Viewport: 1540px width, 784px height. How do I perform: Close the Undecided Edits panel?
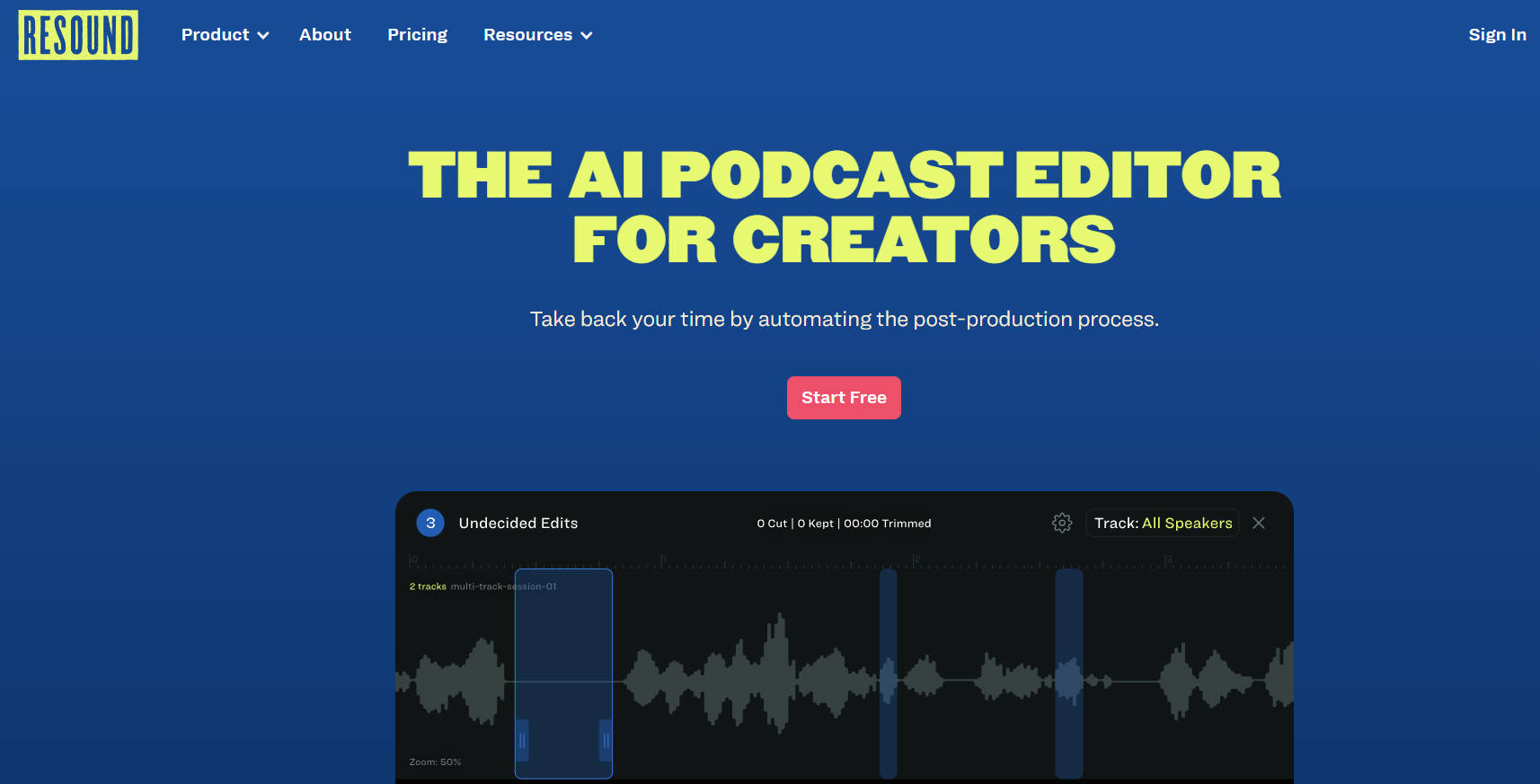(1258, 523)
